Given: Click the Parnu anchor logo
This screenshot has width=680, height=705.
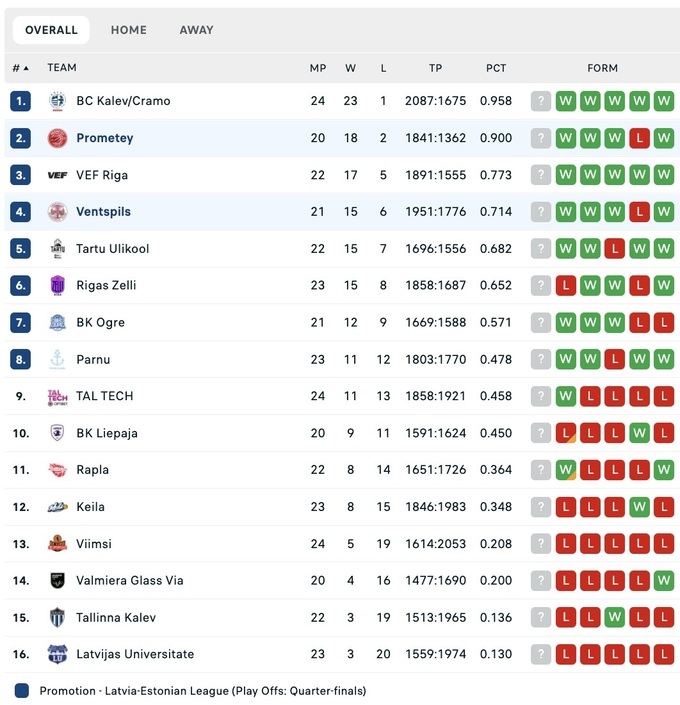Looking at the screenshot, I should (57, 360).
